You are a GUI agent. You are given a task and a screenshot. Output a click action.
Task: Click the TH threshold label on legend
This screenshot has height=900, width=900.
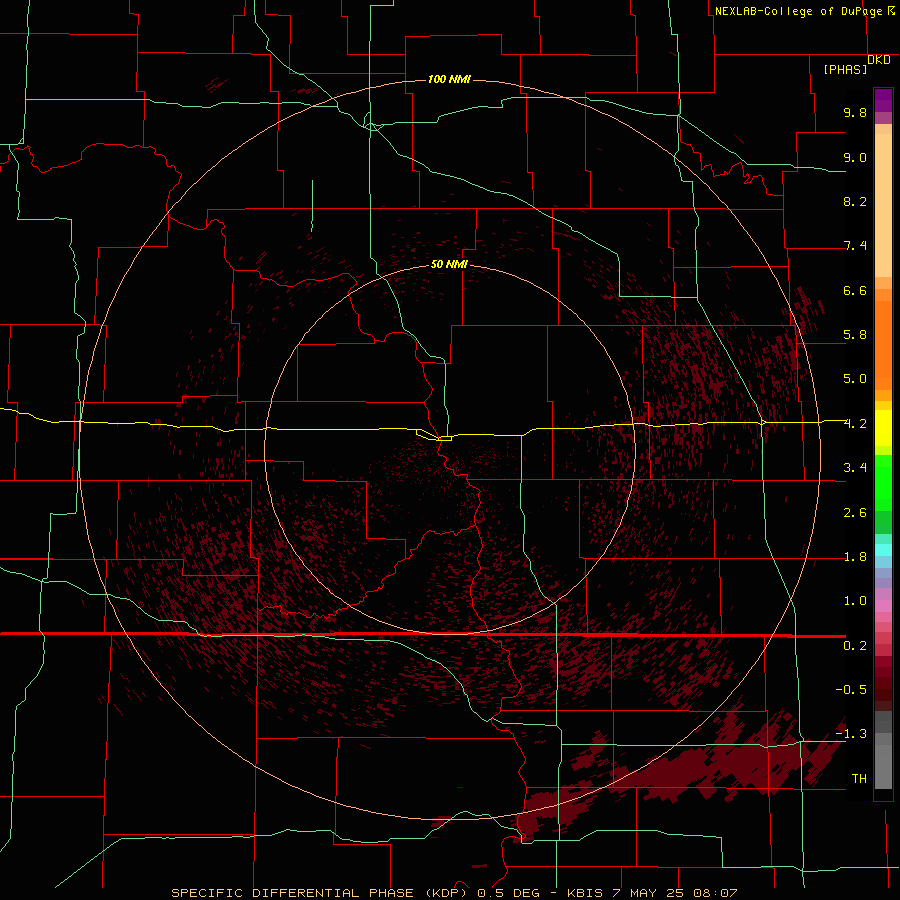(859, 779)
